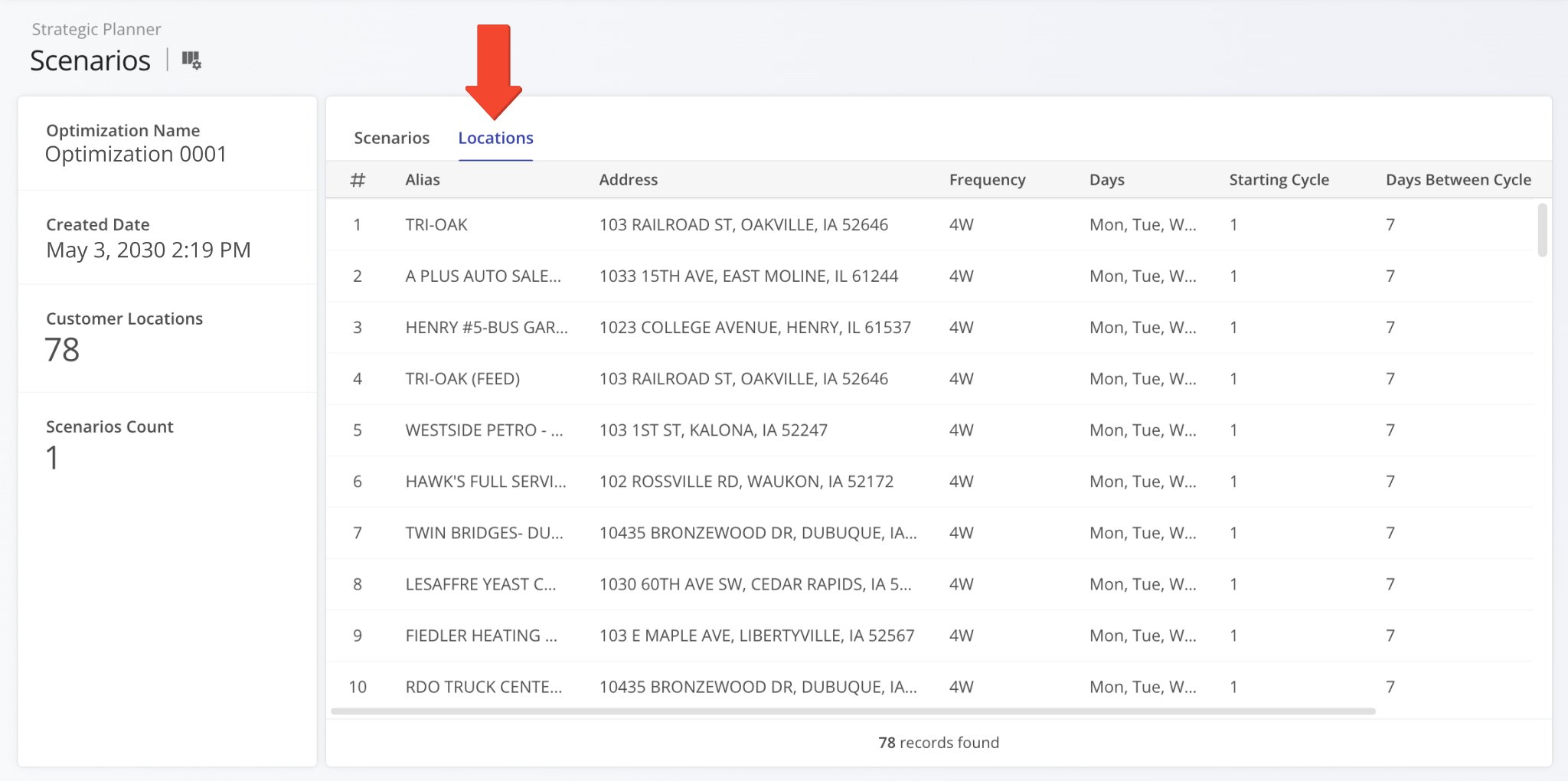
Task: Click address 102 ROSSVILLE RD, WAUKON
Action: tap(746, 481)
